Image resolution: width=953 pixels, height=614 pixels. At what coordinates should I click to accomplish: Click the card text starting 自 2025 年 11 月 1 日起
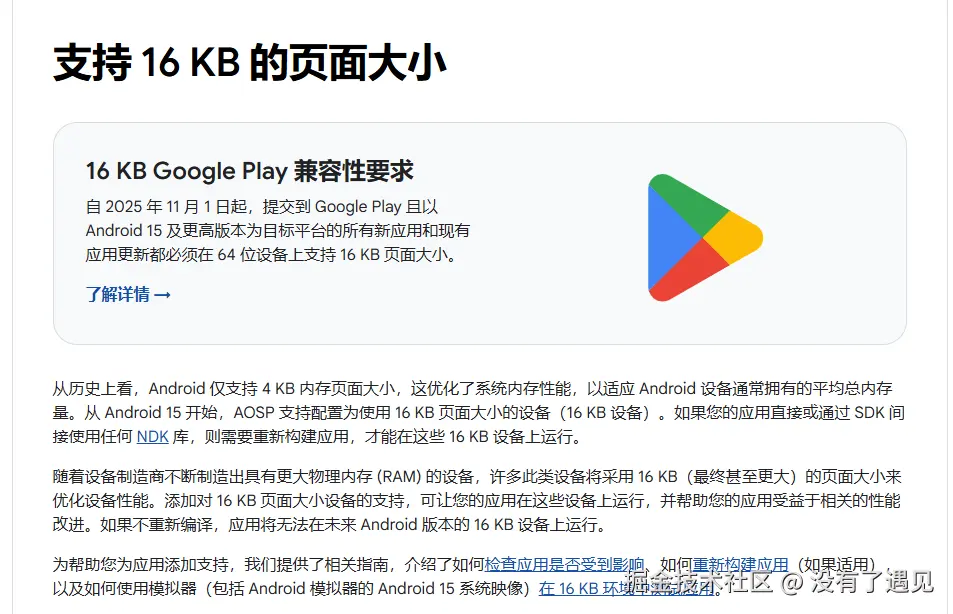coord(278,230)
